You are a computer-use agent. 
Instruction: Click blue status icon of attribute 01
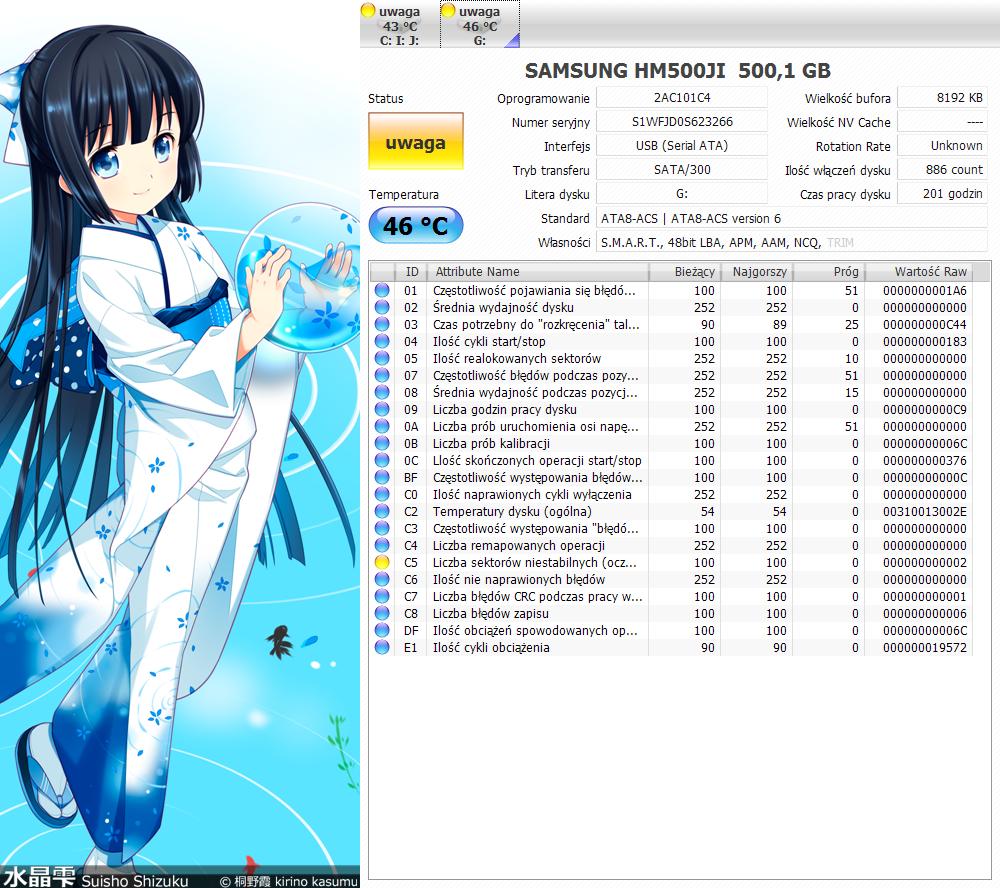[382, 290]
